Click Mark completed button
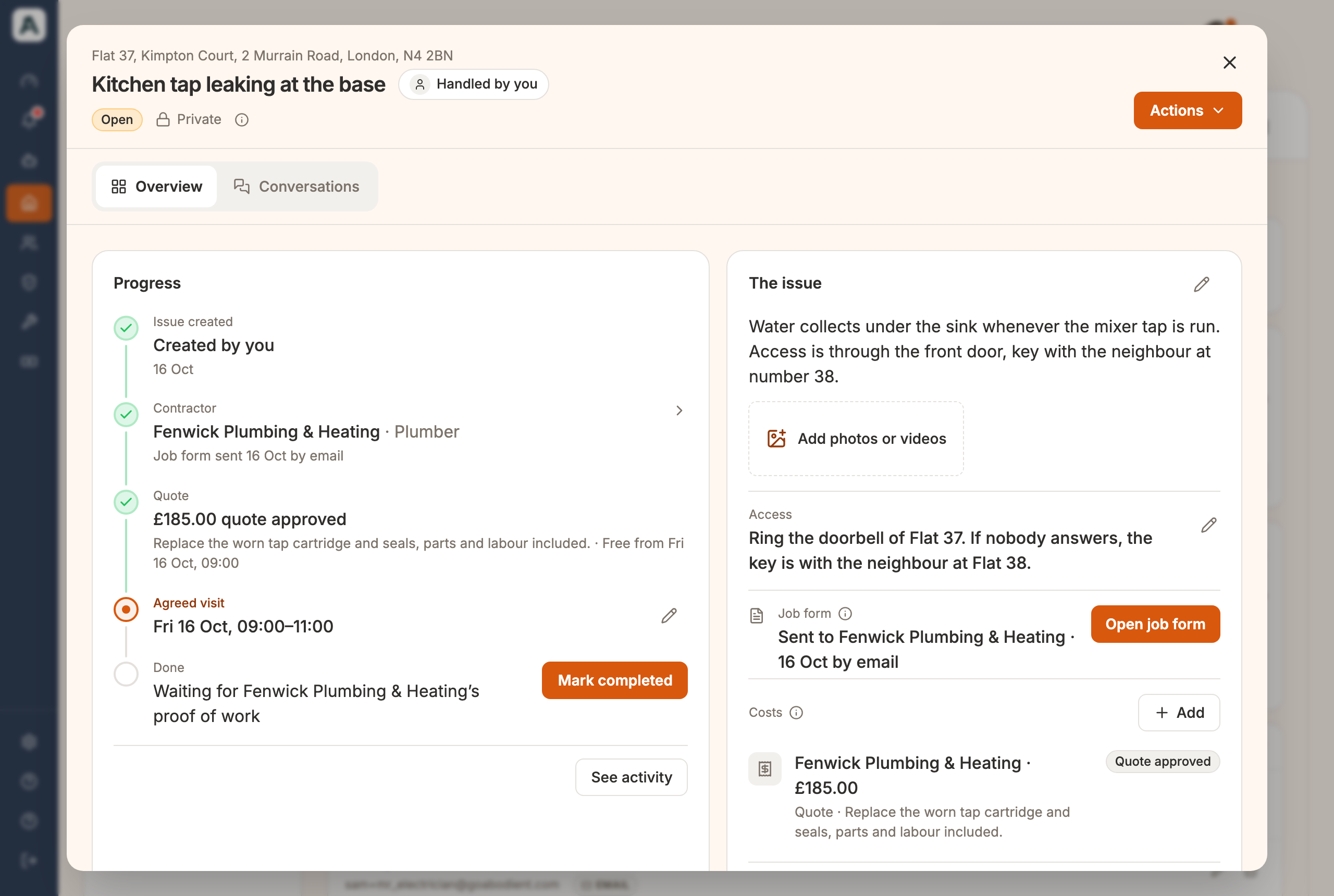 614,680
